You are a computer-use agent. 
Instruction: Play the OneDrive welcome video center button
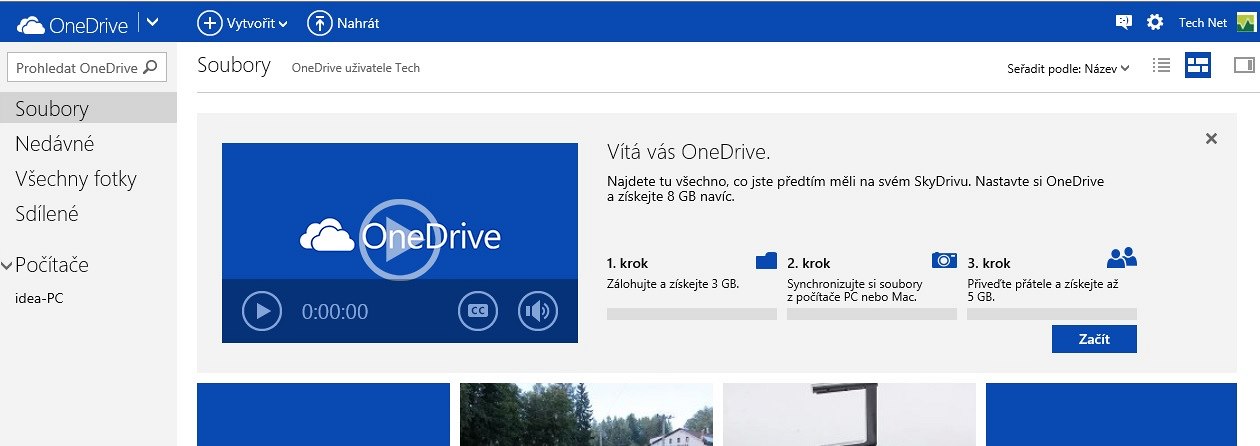(399, 241)
